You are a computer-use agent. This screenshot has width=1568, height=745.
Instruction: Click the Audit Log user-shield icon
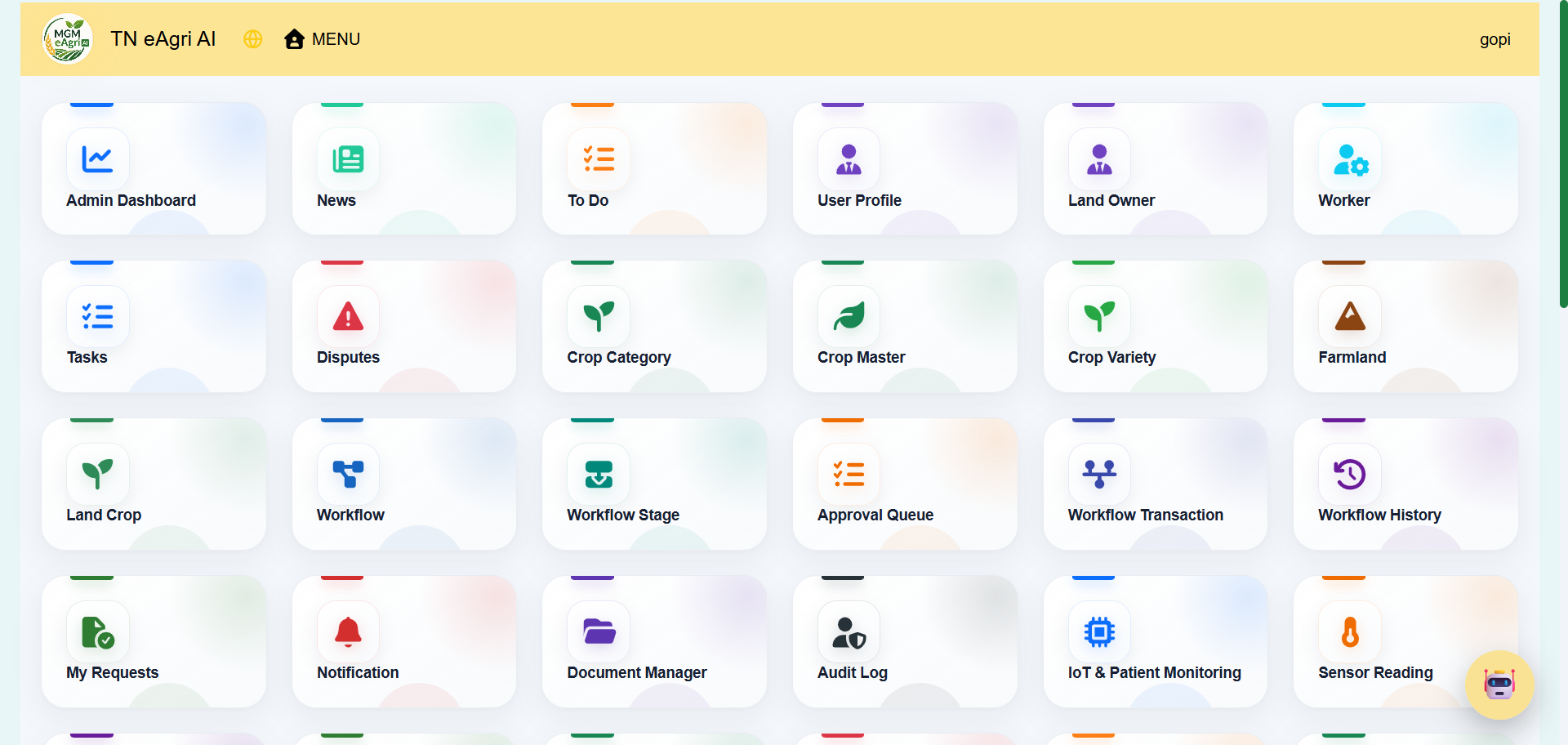(849, 633)
